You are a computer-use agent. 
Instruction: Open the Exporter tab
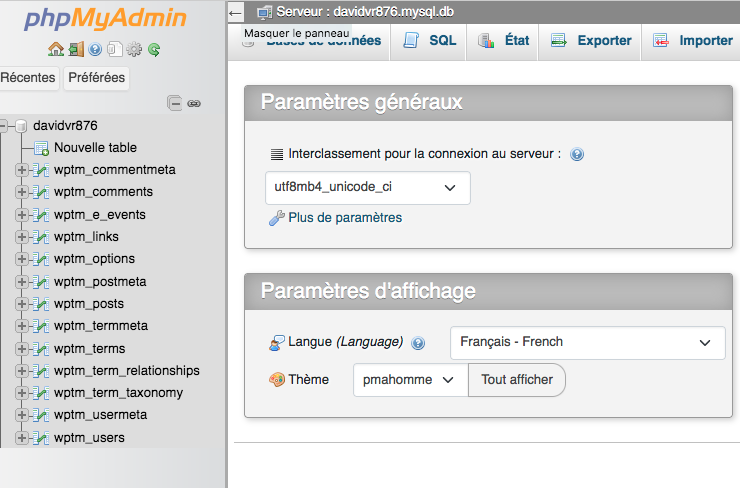click(590, 41)
